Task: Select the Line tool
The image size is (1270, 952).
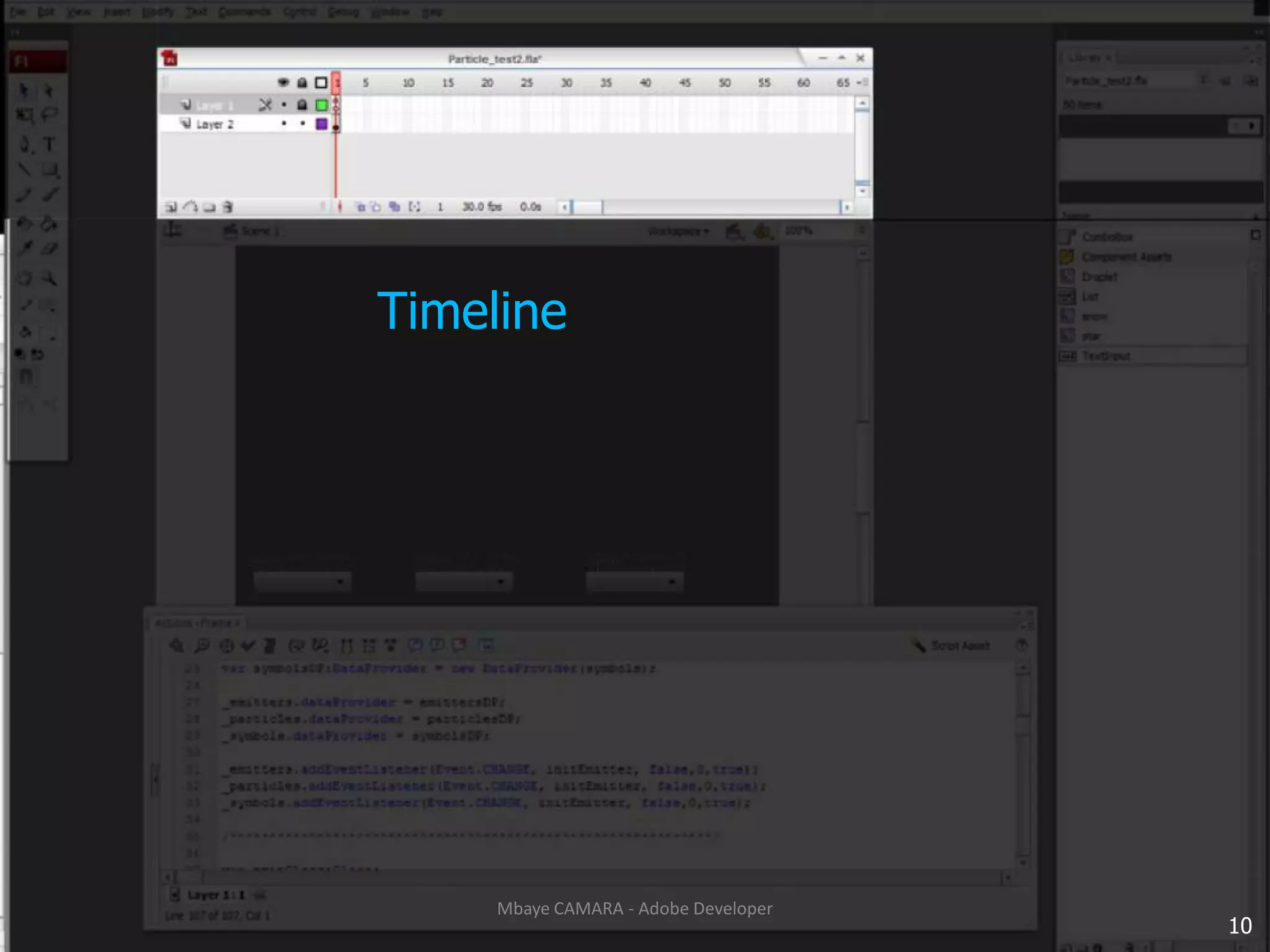Action: 24,169
